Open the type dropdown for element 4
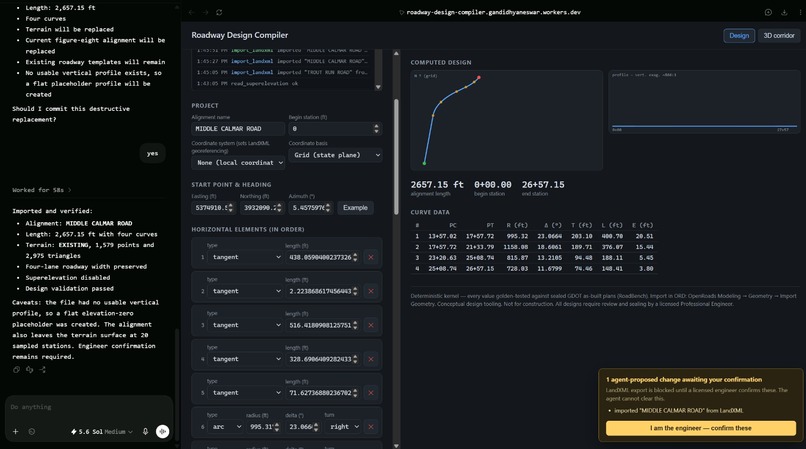This screenshot has width=806, height=449. pos(246,359)
